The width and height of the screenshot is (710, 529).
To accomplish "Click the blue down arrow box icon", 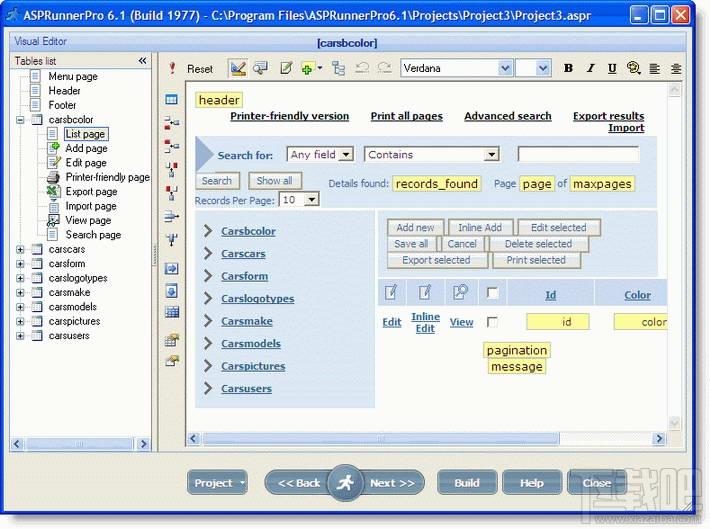I will click(171, 290).
